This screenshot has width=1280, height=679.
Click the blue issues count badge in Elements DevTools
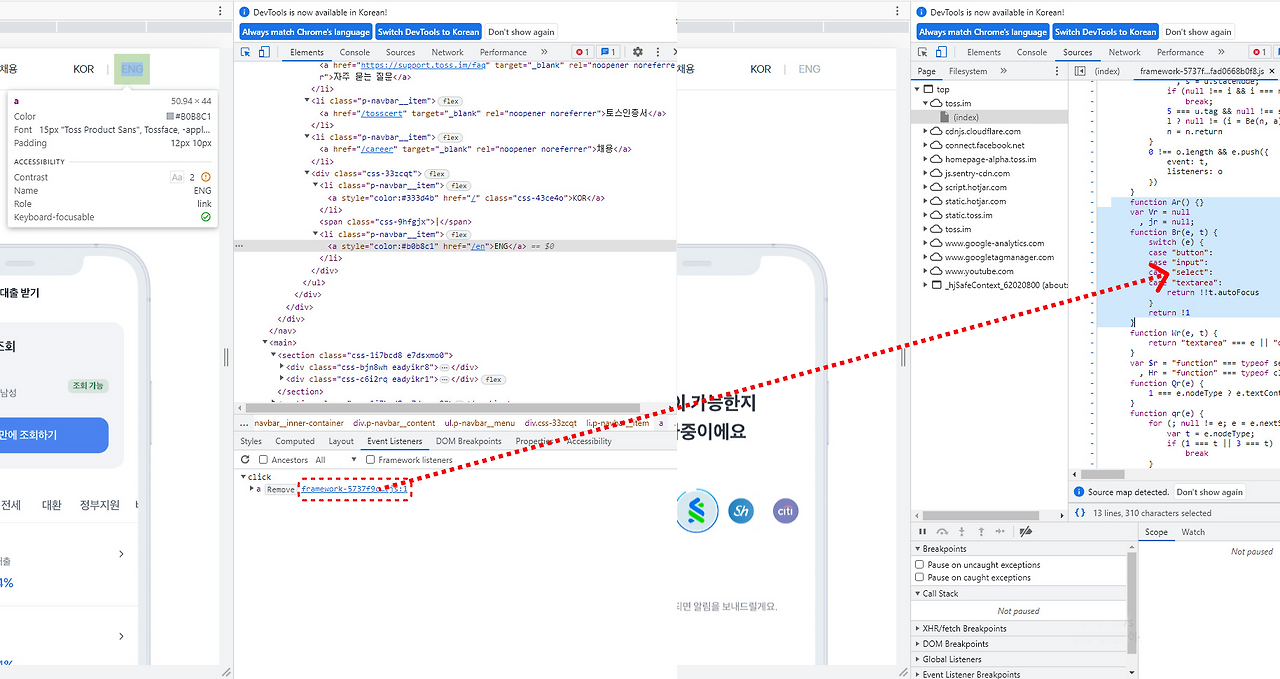pyautogui.click(x=607, y=52)
